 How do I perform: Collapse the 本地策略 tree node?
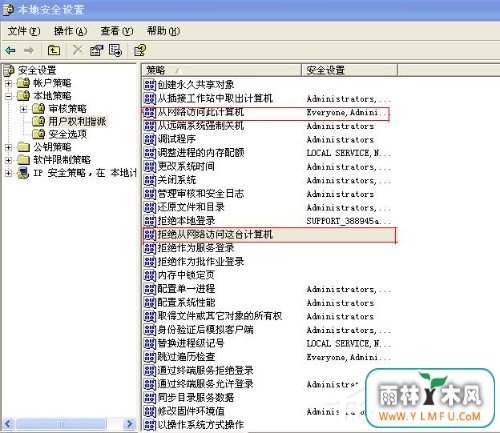(x=9, y=96)
